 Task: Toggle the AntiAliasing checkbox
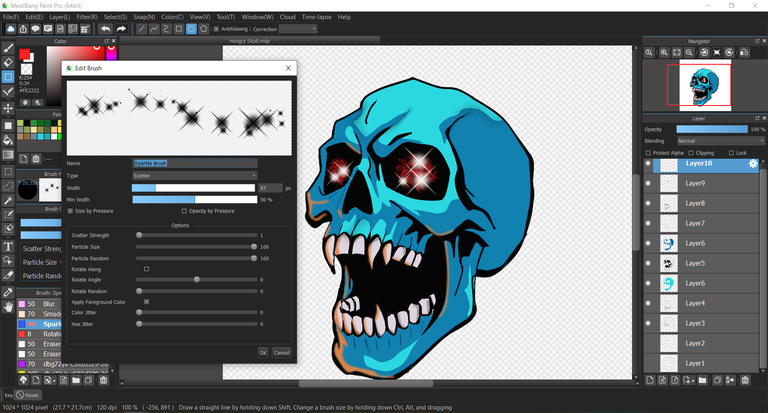216,29
